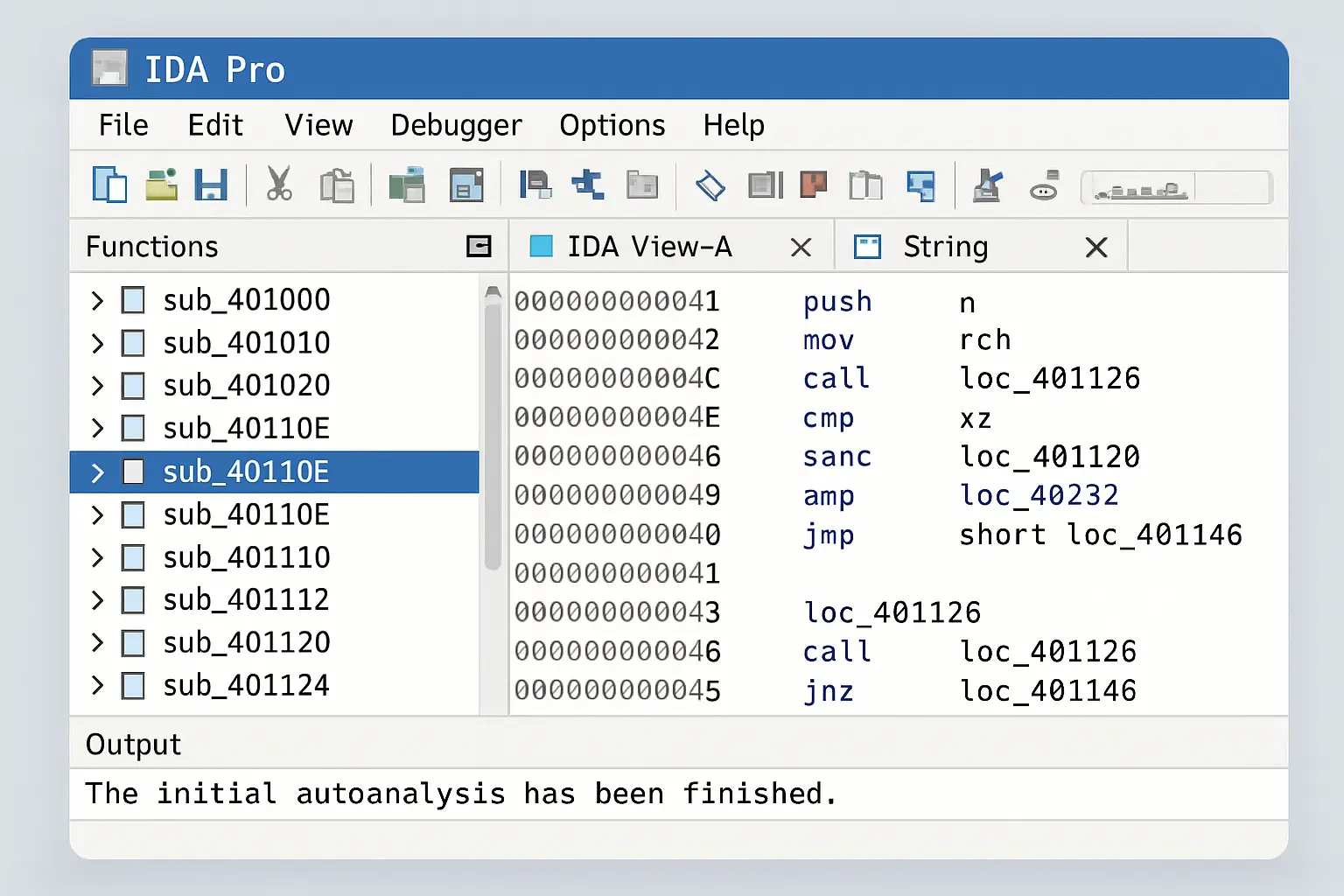Viewport: 1344px width, 896px height.
Task: Click the blue diamond tag toolbar icon
Action: 710,185
